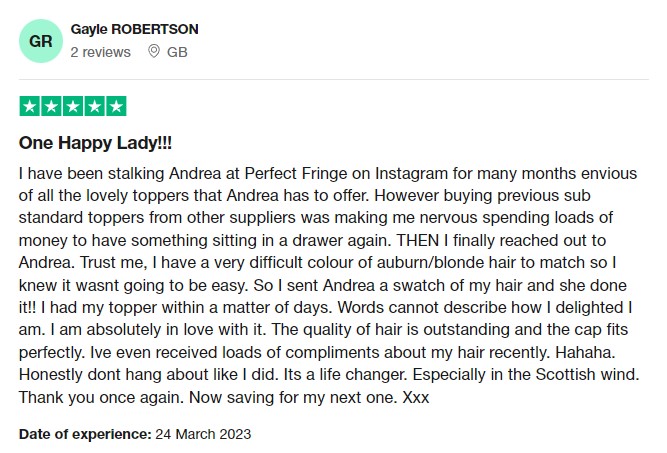Click the second green rating star
This screenshot has width=667, height=453.
tap(51, 106)
